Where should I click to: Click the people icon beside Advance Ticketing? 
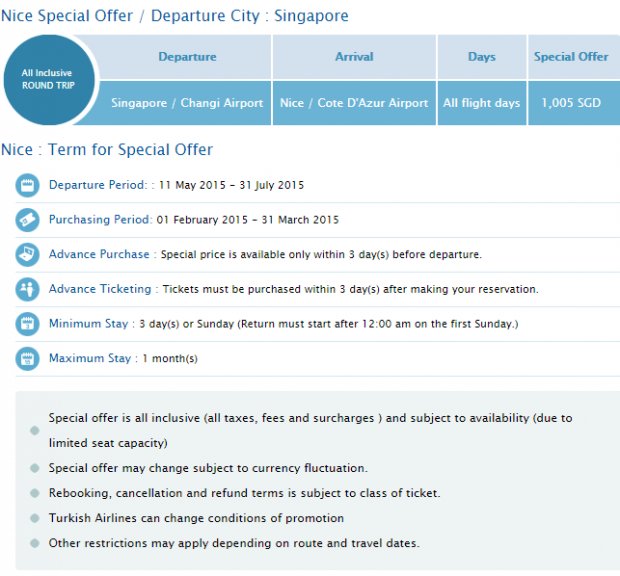coord(27,289)
